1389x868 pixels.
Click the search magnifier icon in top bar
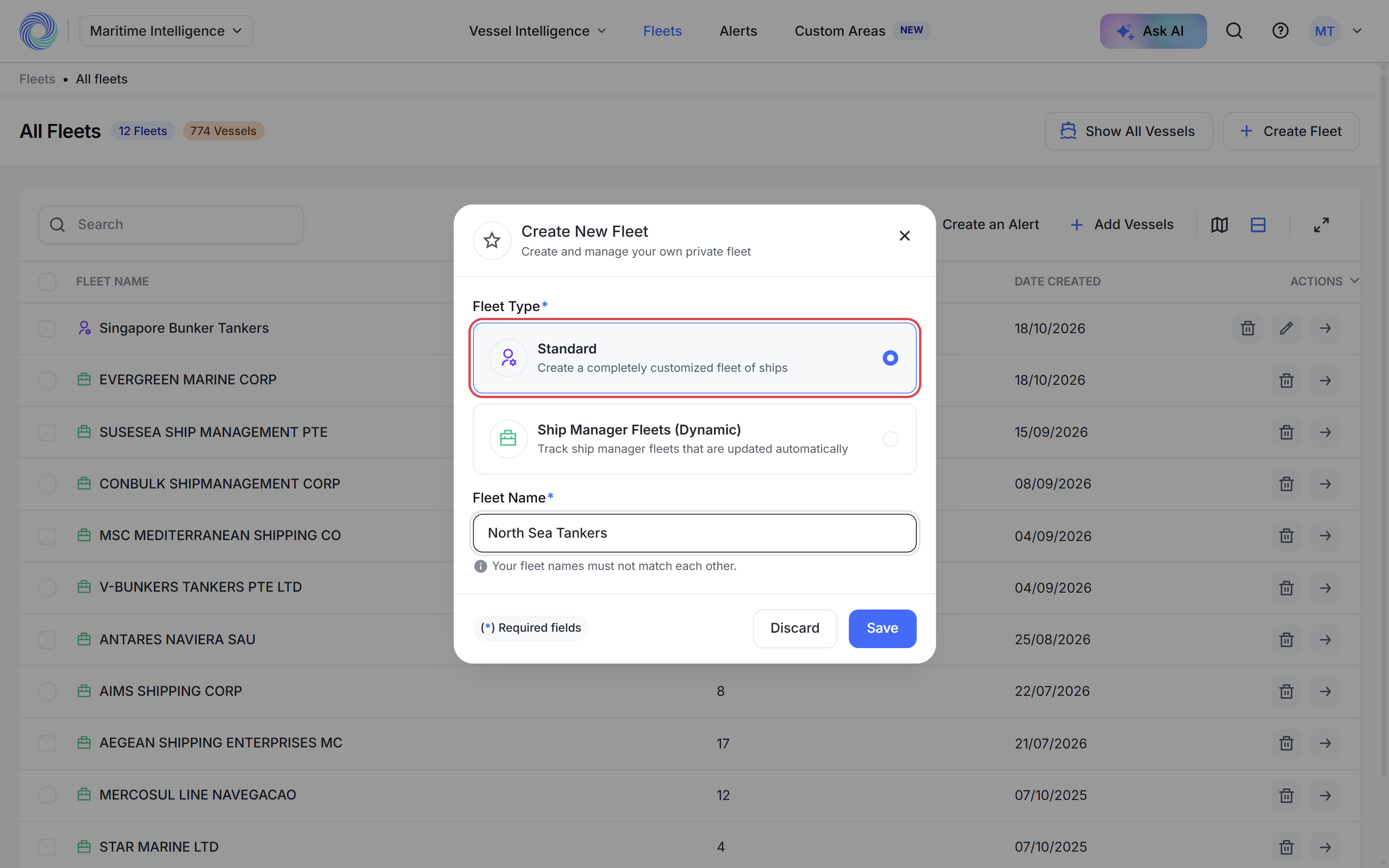tap(1234, 31)
